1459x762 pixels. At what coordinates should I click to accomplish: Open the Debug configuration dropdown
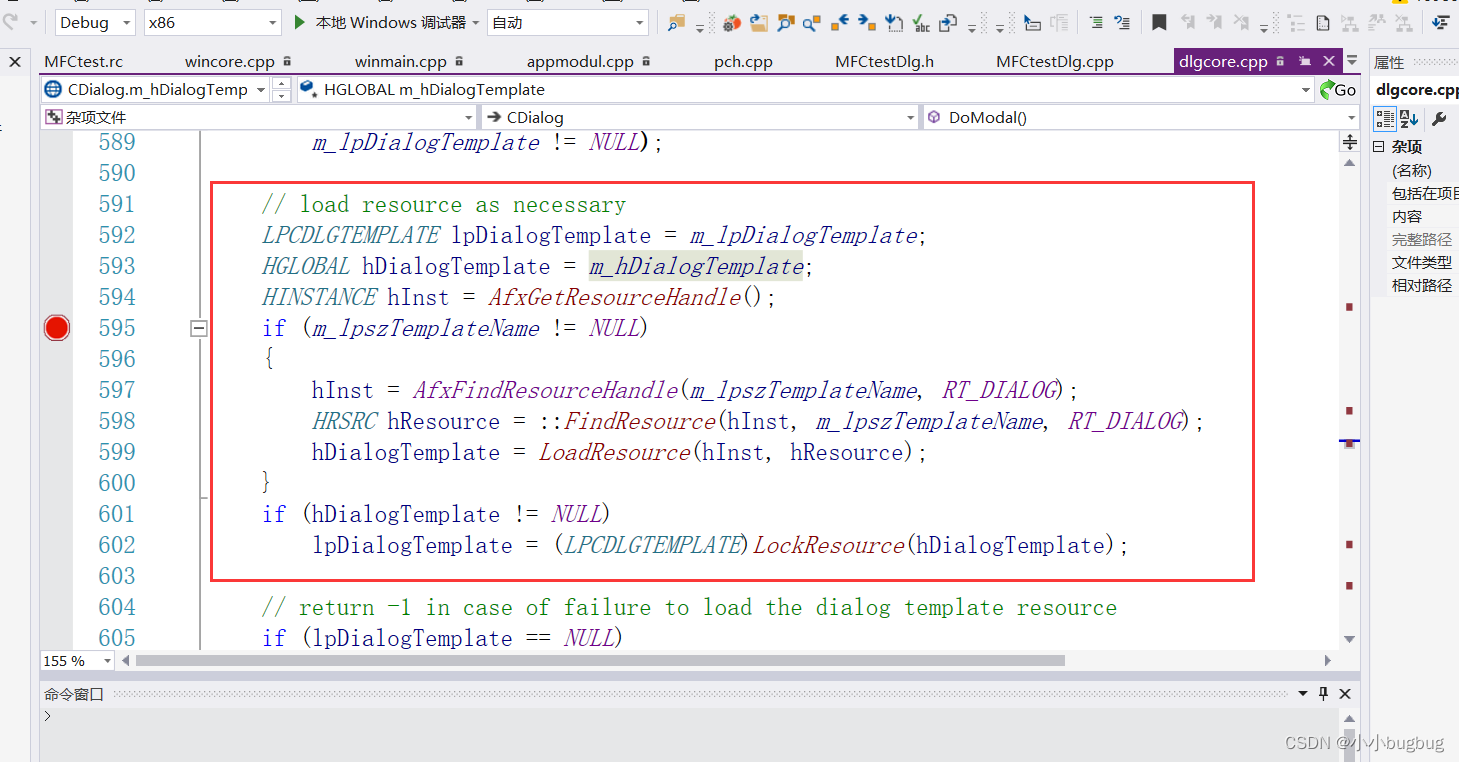(95, 22)
